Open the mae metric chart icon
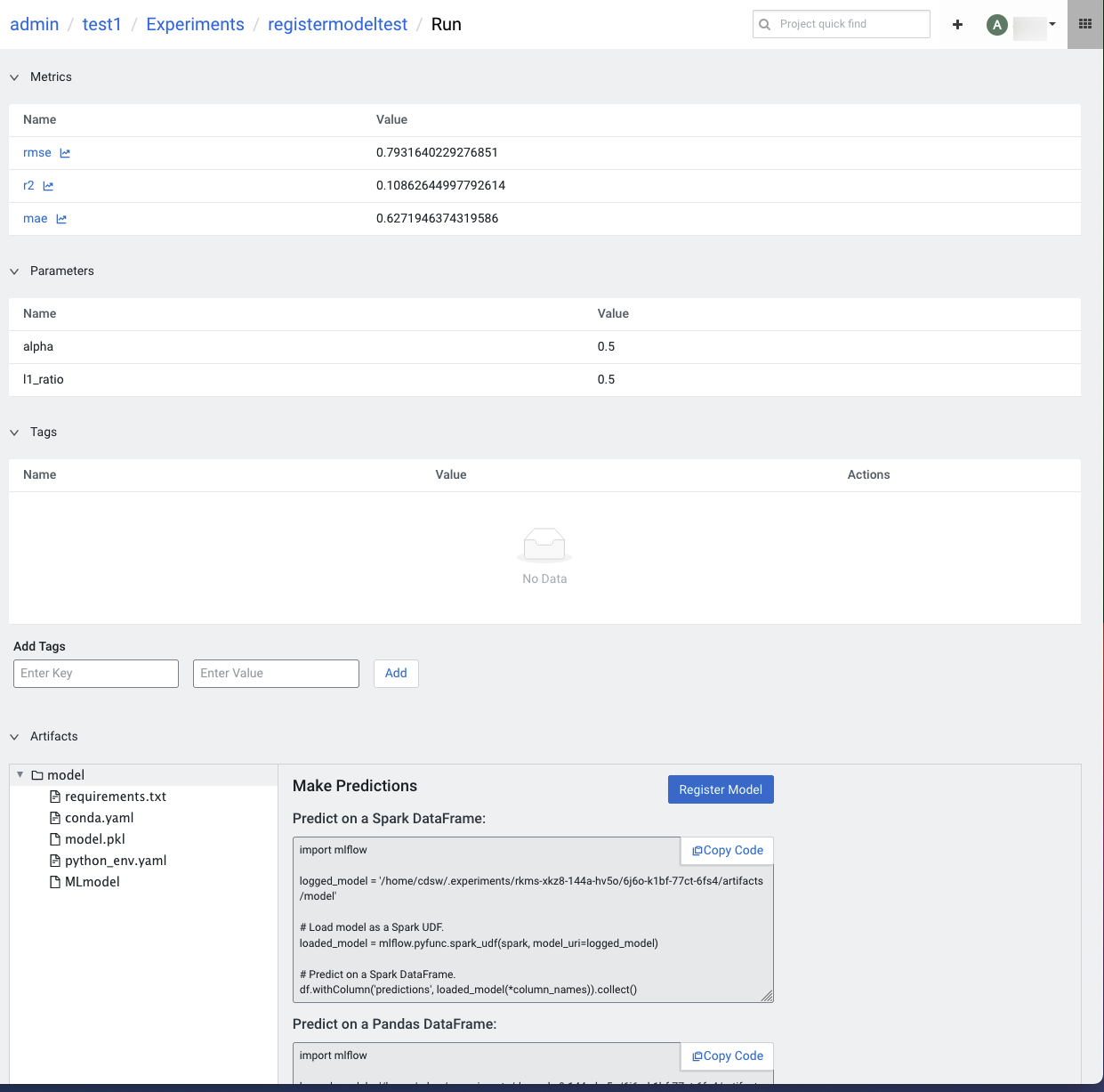The width and height of the screenshot is (1104, 1092). point(61,218)
